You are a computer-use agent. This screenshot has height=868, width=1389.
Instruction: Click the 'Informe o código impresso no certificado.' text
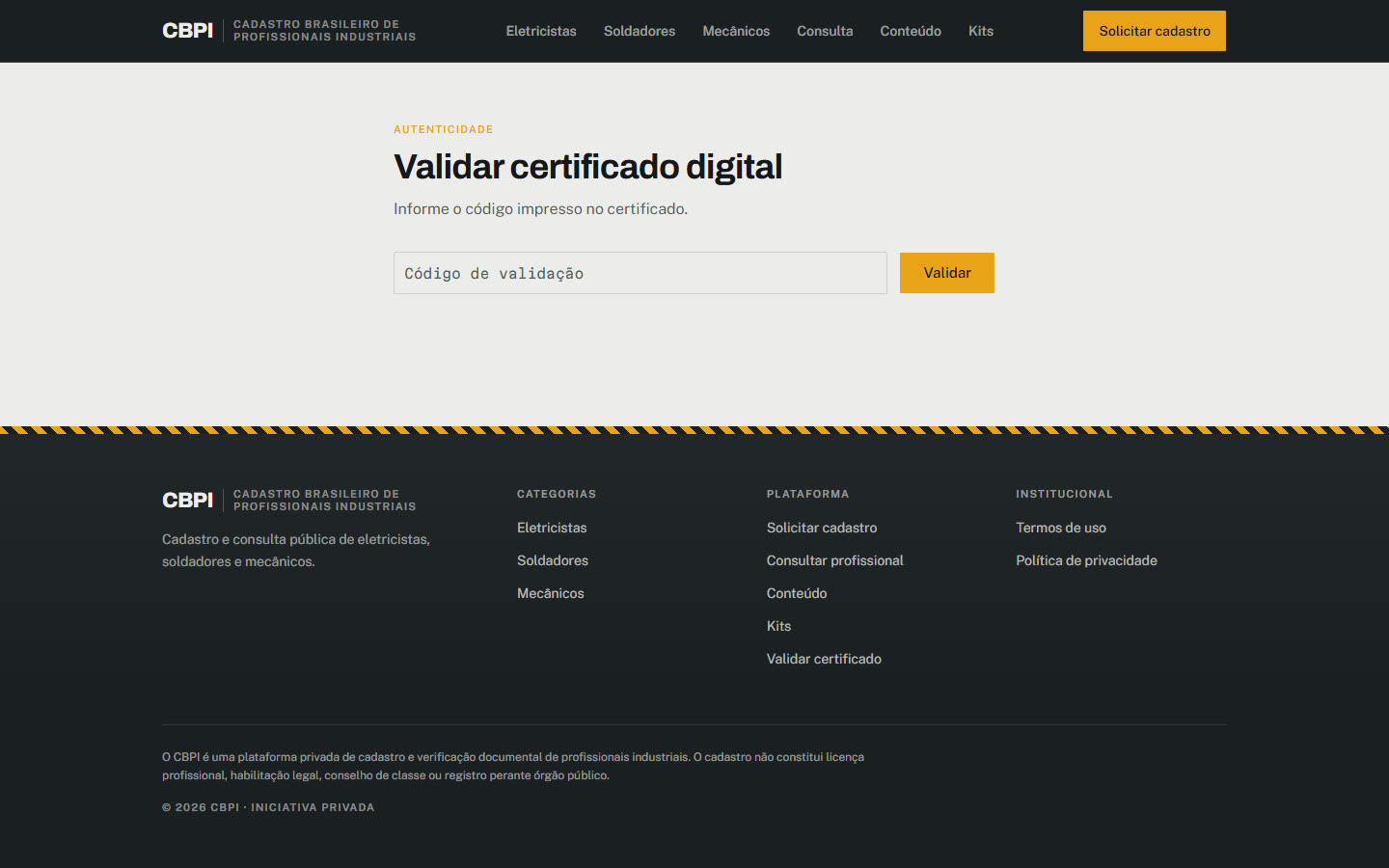pyautogui.click(x=540, y=208)
